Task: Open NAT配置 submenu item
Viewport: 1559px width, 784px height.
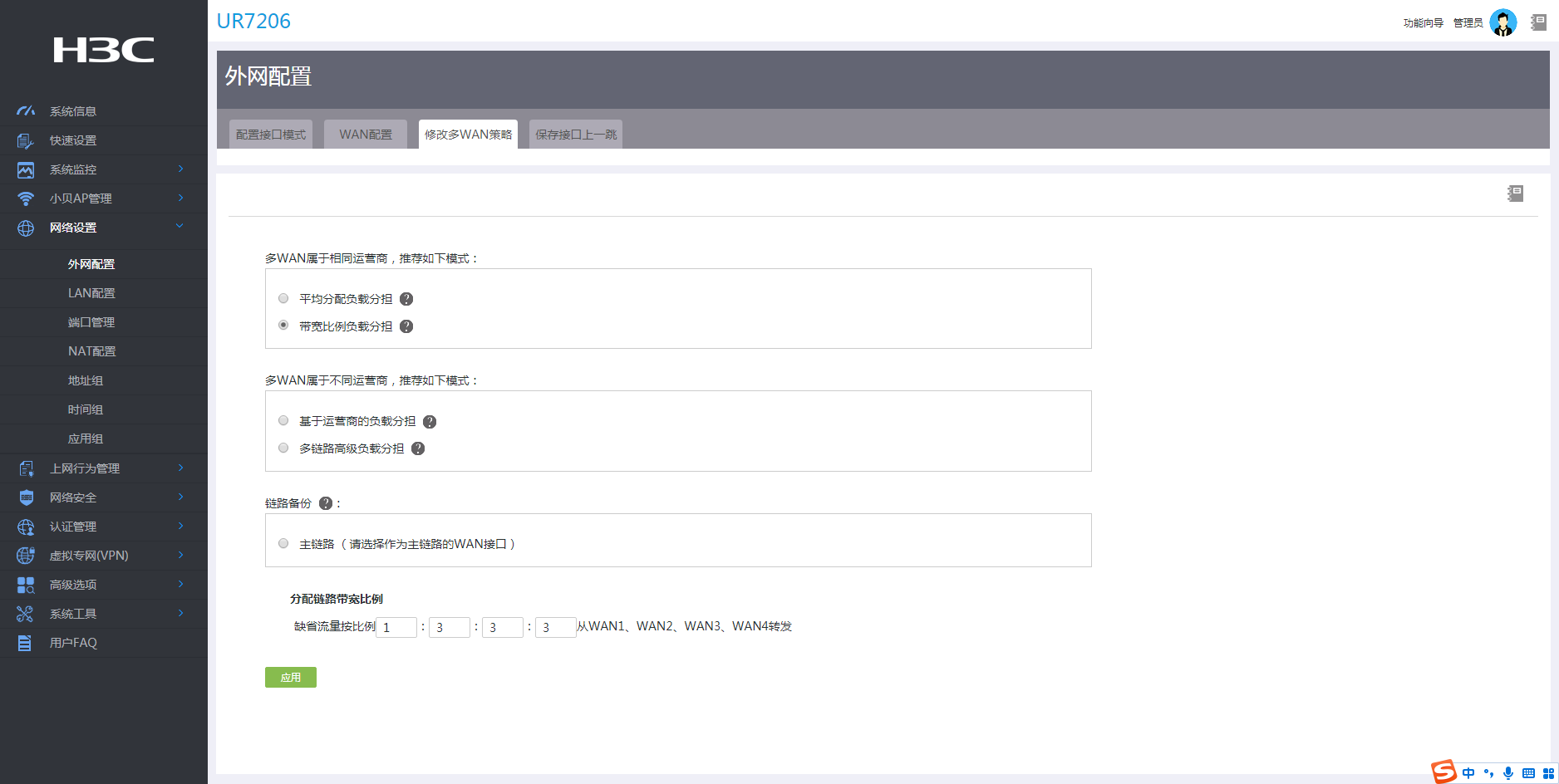Action: pyautogui.click(x=91, y=351)
